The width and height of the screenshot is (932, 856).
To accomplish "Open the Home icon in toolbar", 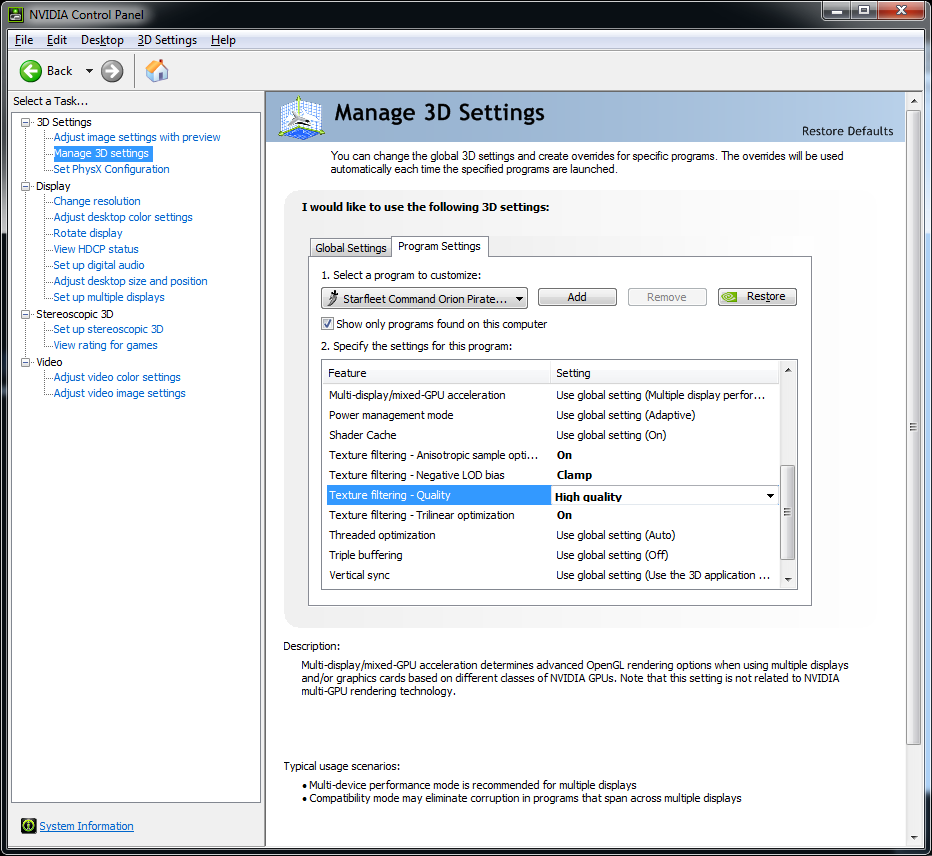I will [157, 71].
